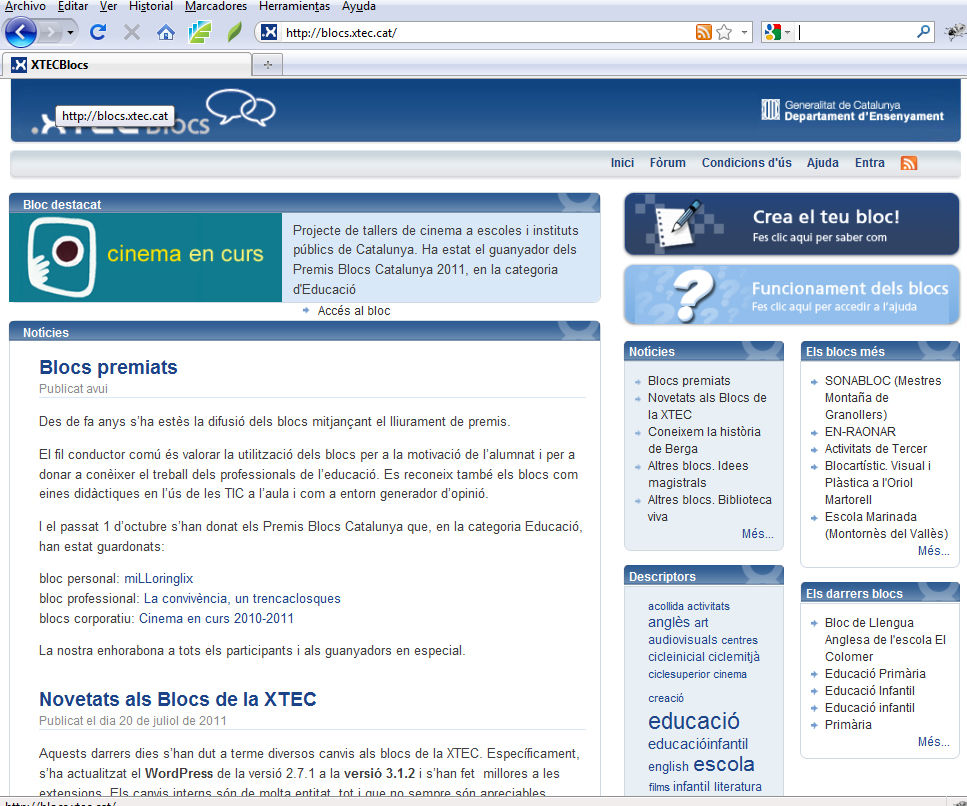Viewport: 967px width, 806px height.
Task: Click the 'Crea el teu bloc!' banner
Action: tap(791, 225)
